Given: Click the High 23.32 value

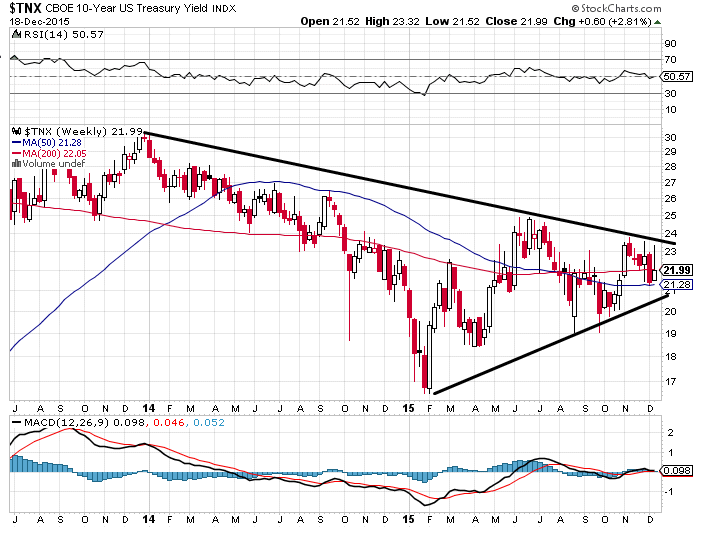Looking at the screenshot, I should (392, 21).
